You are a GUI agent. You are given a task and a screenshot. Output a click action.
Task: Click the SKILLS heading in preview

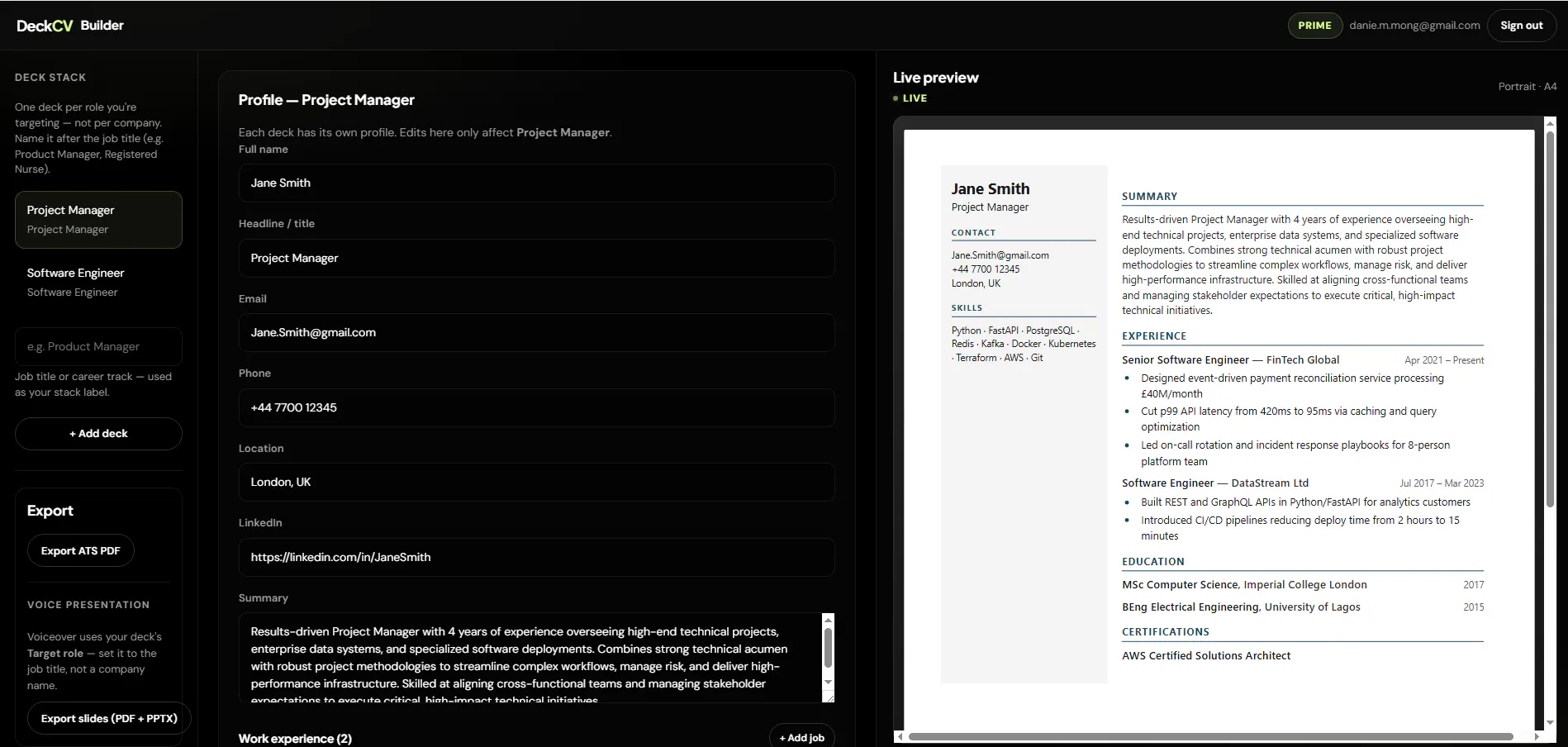click(x=967, y=308)
